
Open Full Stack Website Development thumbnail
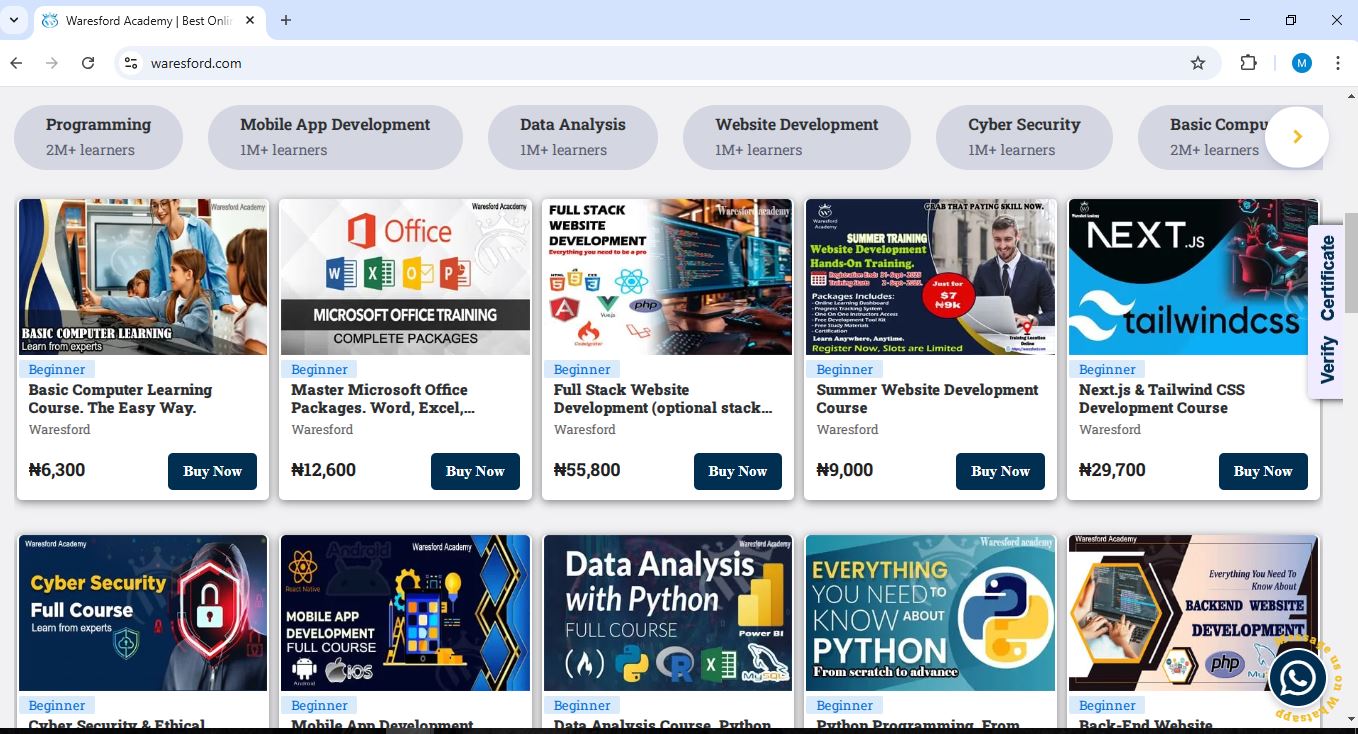pyautogui.click(x=668, y=277)
